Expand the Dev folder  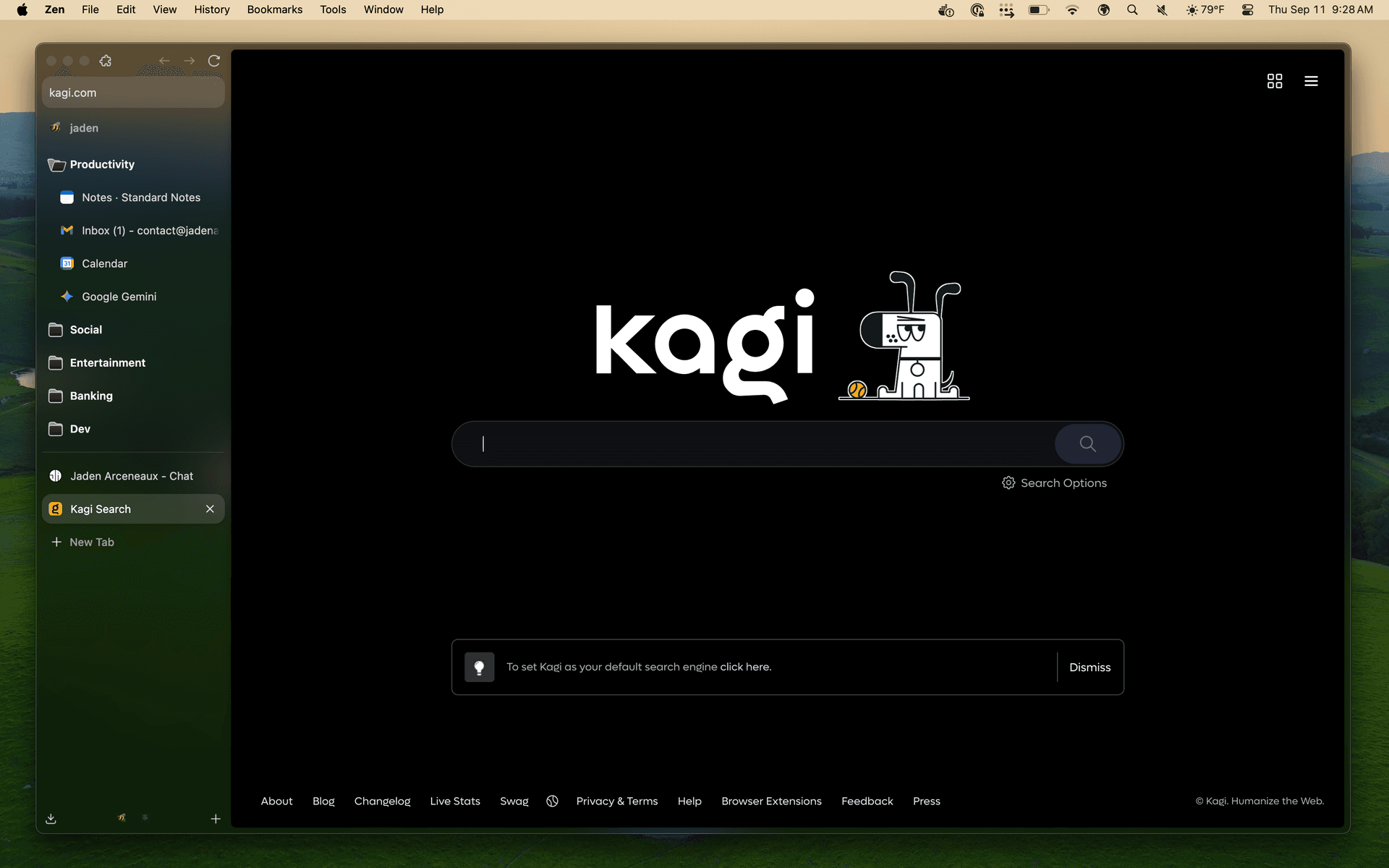point(78,429)
